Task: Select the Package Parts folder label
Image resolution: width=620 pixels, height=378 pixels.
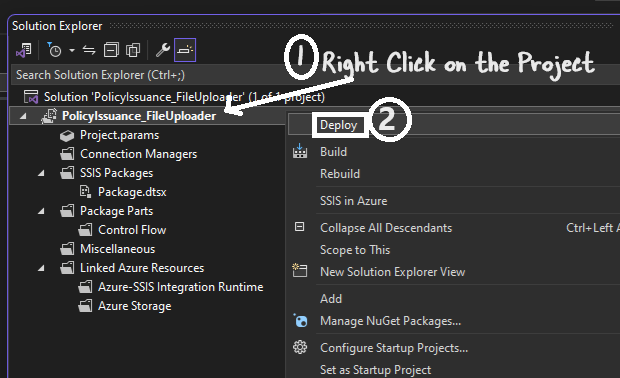Action: coord(116,211)
